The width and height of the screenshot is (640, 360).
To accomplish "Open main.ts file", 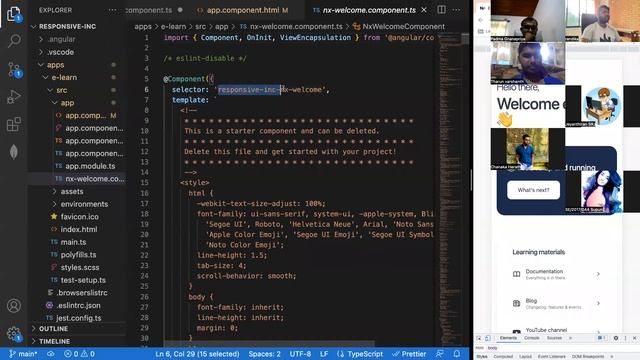I will point(73,242).
